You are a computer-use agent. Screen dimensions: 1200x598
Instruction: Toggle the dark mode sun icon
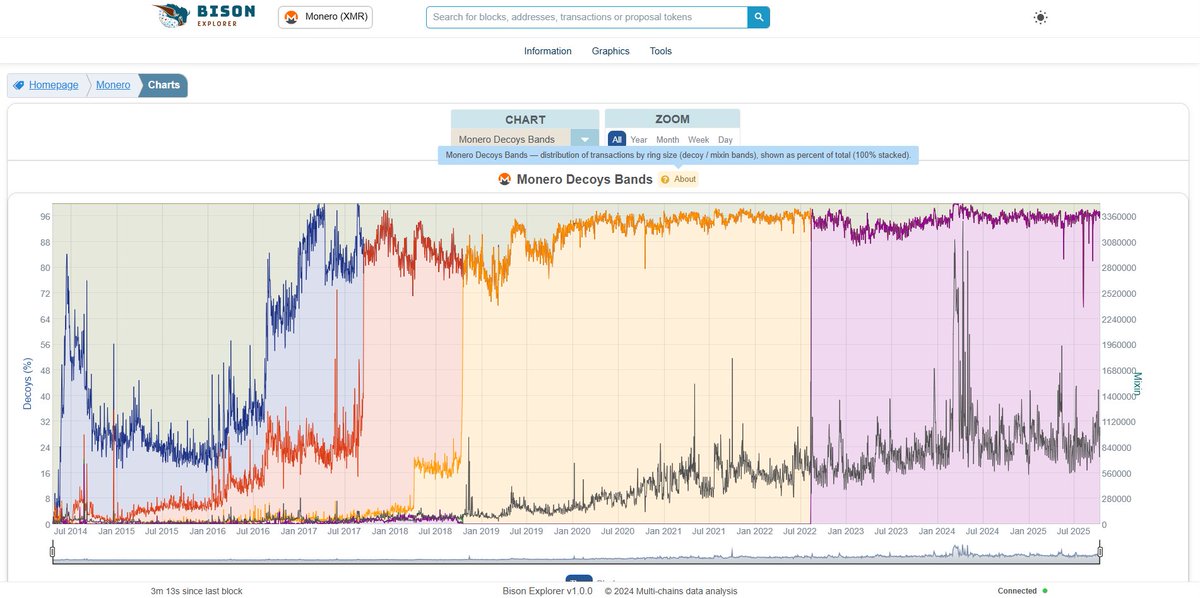pos(1041,17)
